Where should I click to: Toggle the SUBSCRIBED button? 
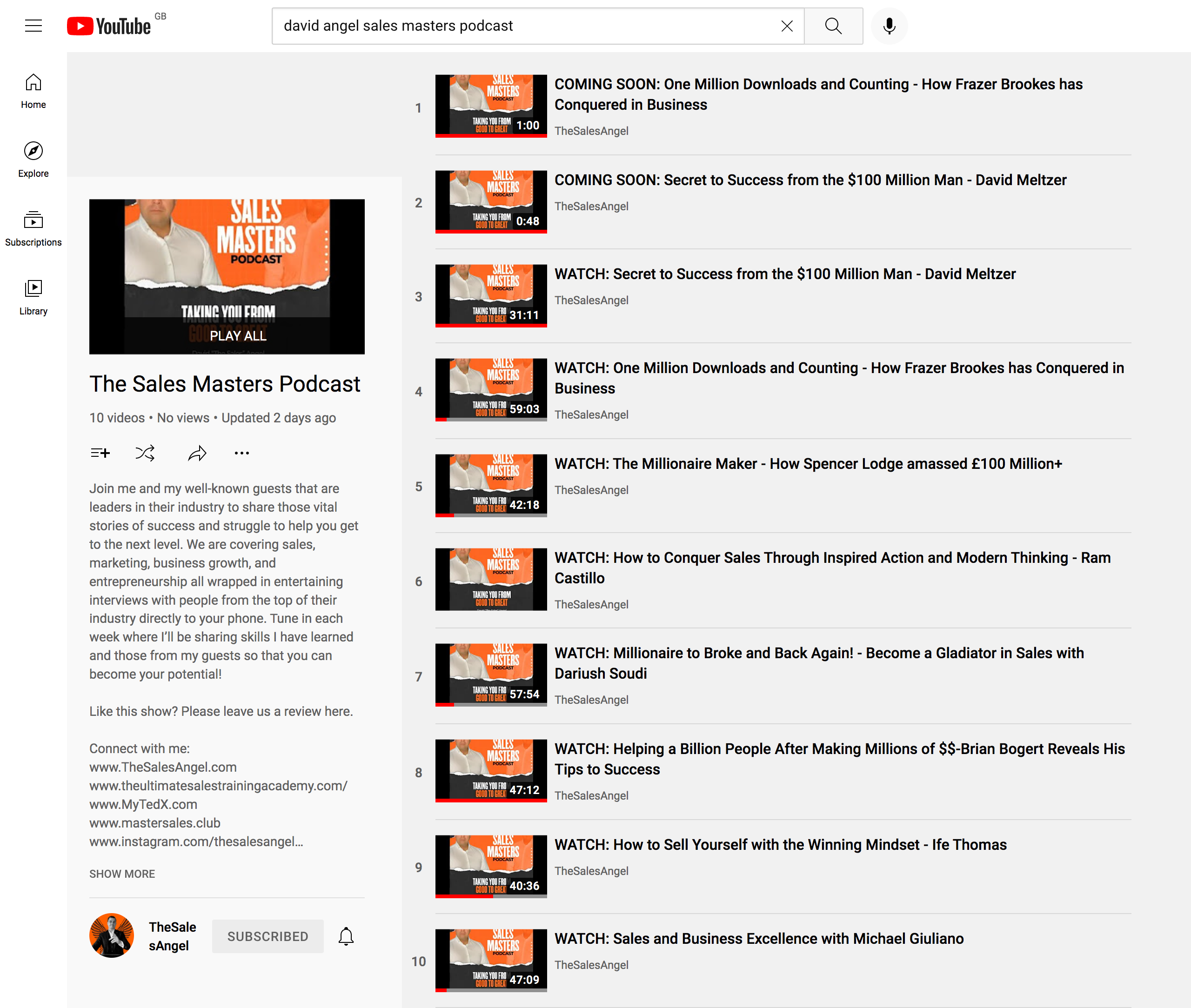pos(268,936)
